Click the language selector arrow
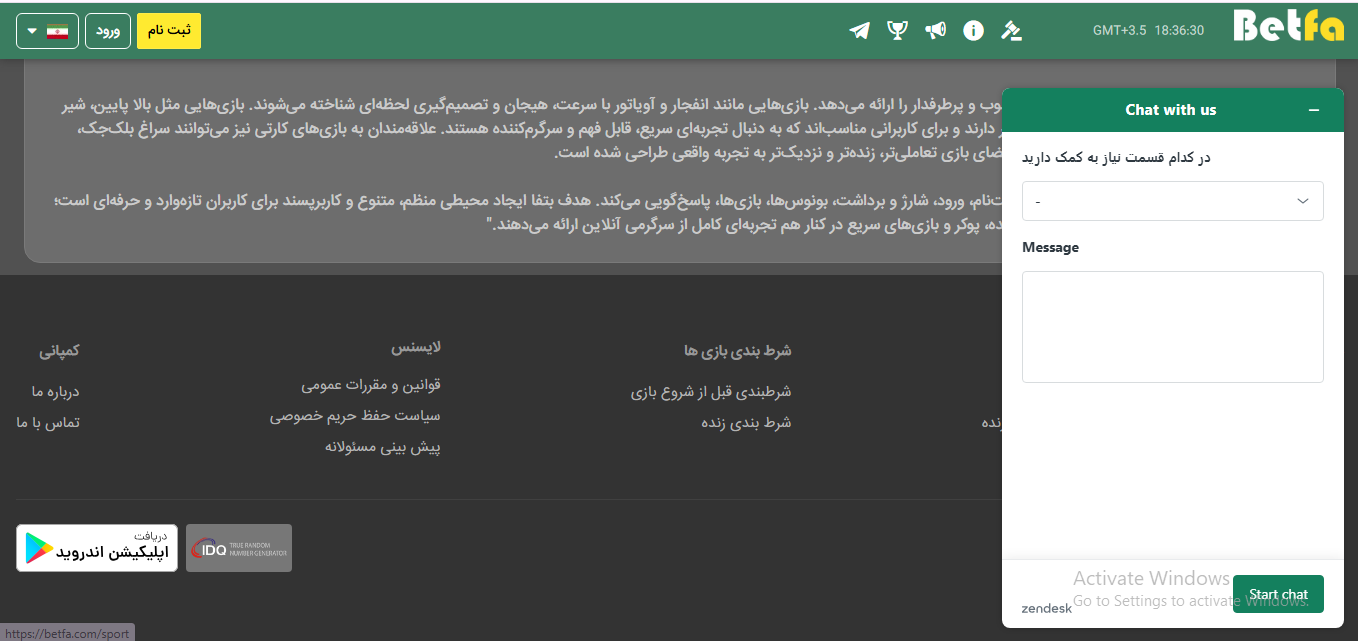 pos(32,31)
